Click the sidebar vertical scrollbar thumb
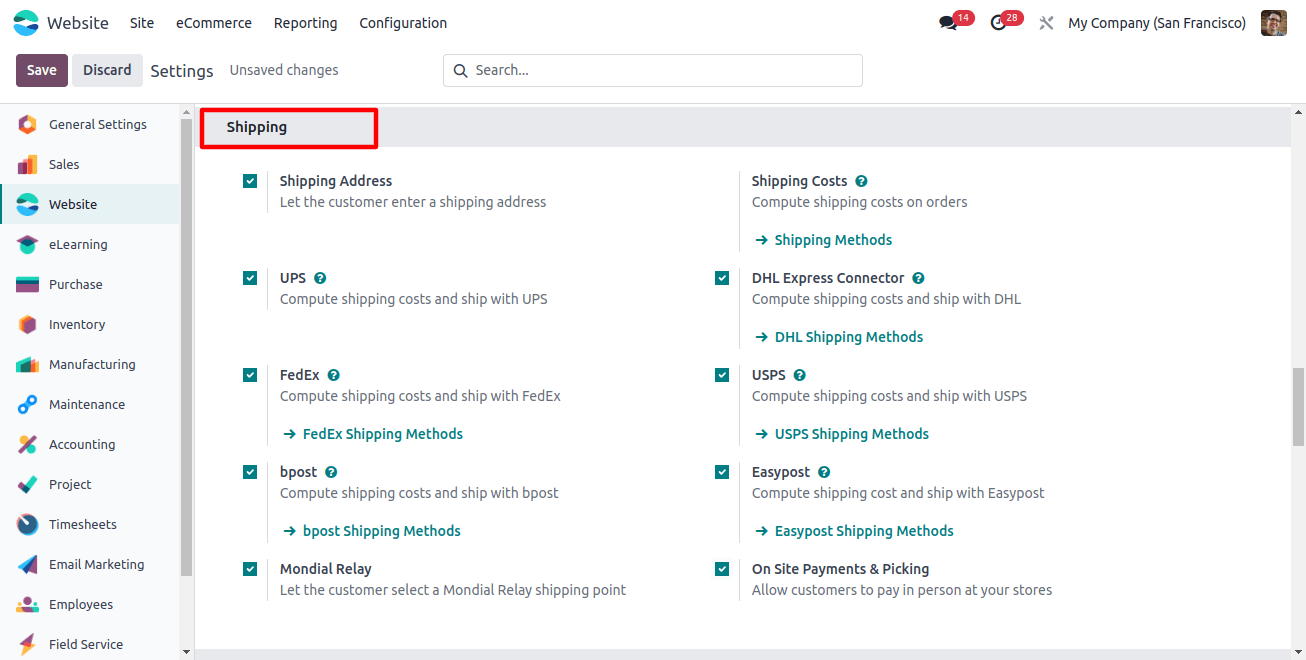1306x660 pixels. click(186, 348)
